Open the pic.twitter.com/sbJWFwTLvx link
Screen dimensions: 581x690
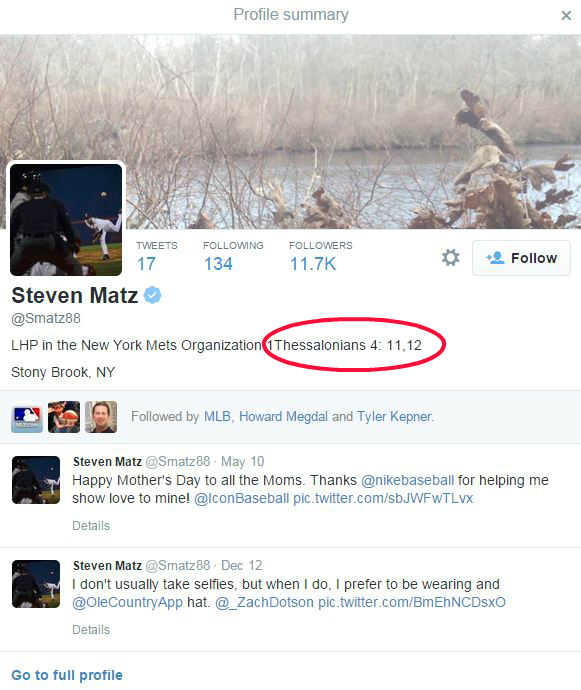coord(383,499)
